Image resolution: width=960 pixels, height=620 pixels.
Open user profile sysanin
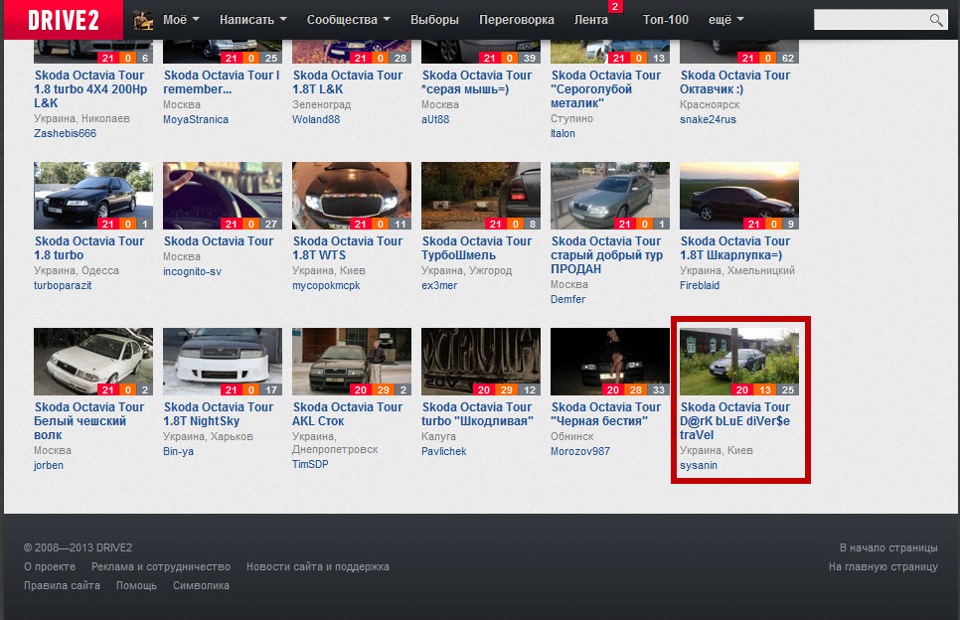tap(698, 465)
